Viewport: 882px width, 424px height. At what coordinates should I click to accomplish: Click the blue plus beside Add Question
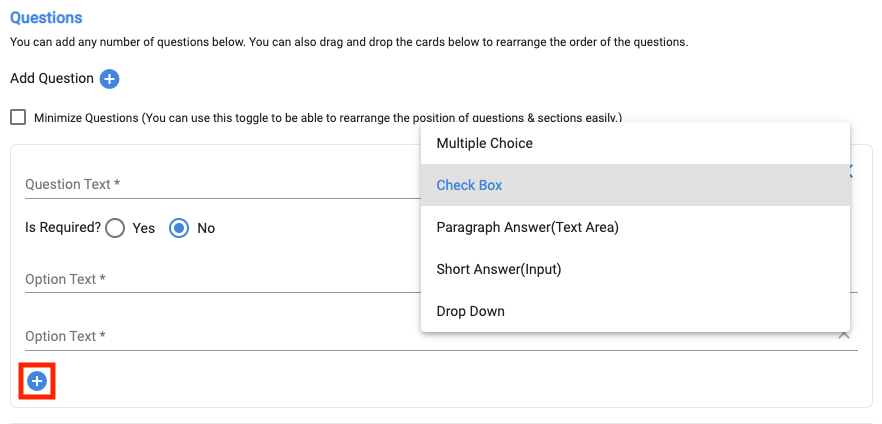pos(109,79)
